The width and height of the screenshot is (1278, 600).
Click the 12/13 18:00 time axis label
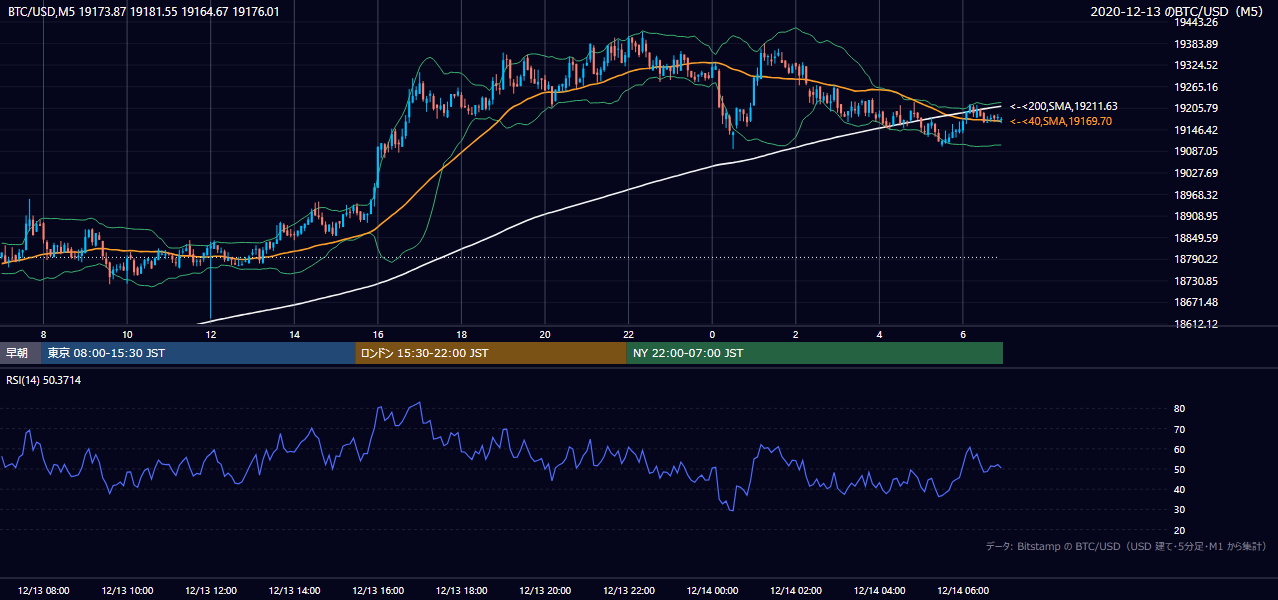[462, 591]
